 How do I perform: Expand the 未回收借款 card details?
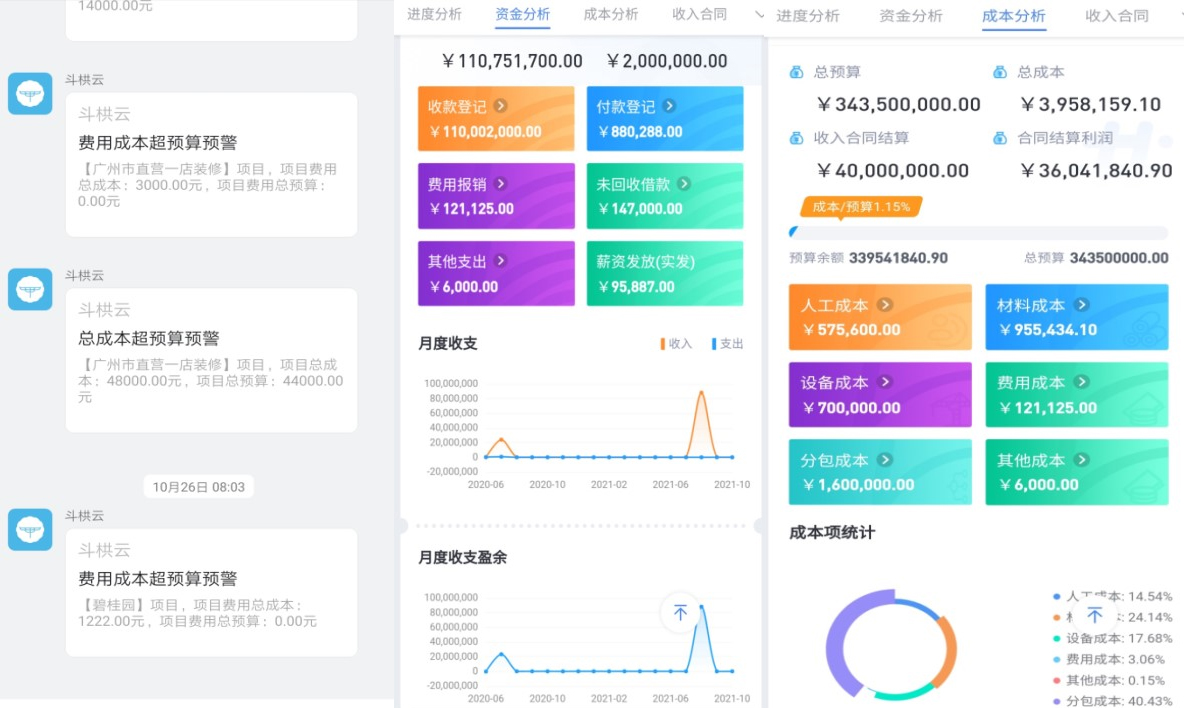[684, 184]
